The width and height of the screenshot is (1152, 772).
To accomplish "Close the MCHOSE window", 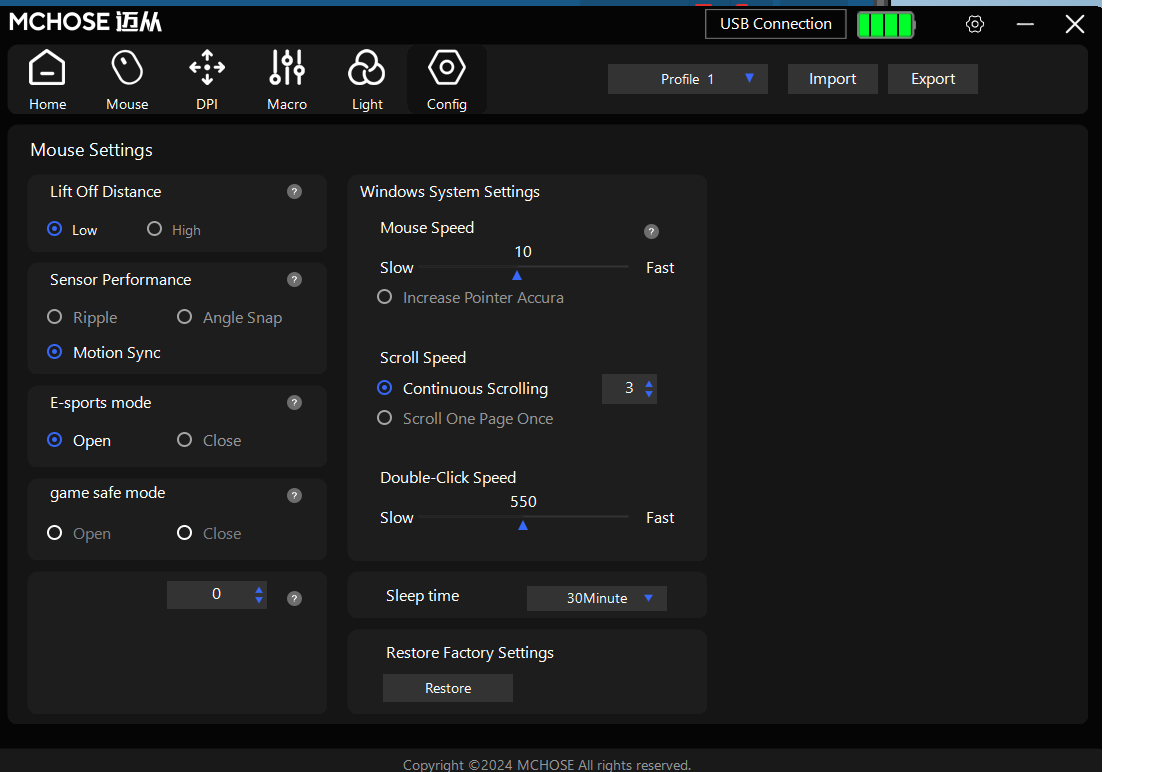I will point(1075,24).
